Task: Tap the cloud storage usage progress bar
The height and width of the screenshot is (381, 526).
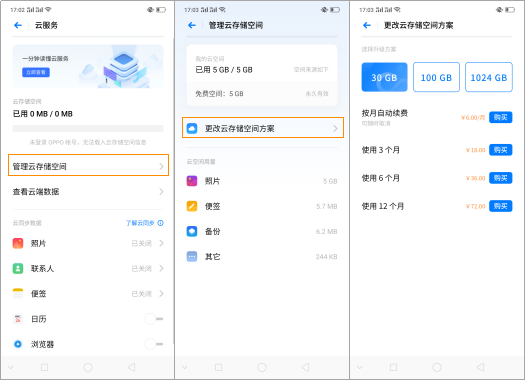Action: pyautogui.click(x=88, y=128)
